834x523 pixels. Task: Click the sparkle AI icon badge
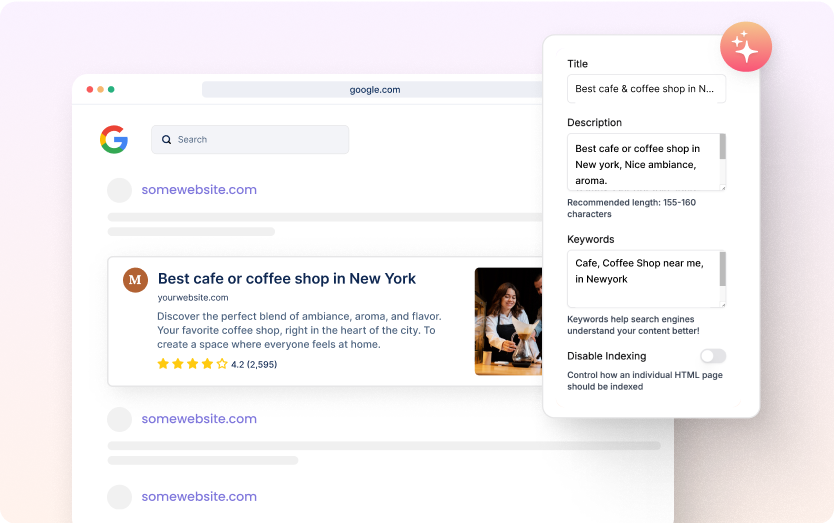745,47
